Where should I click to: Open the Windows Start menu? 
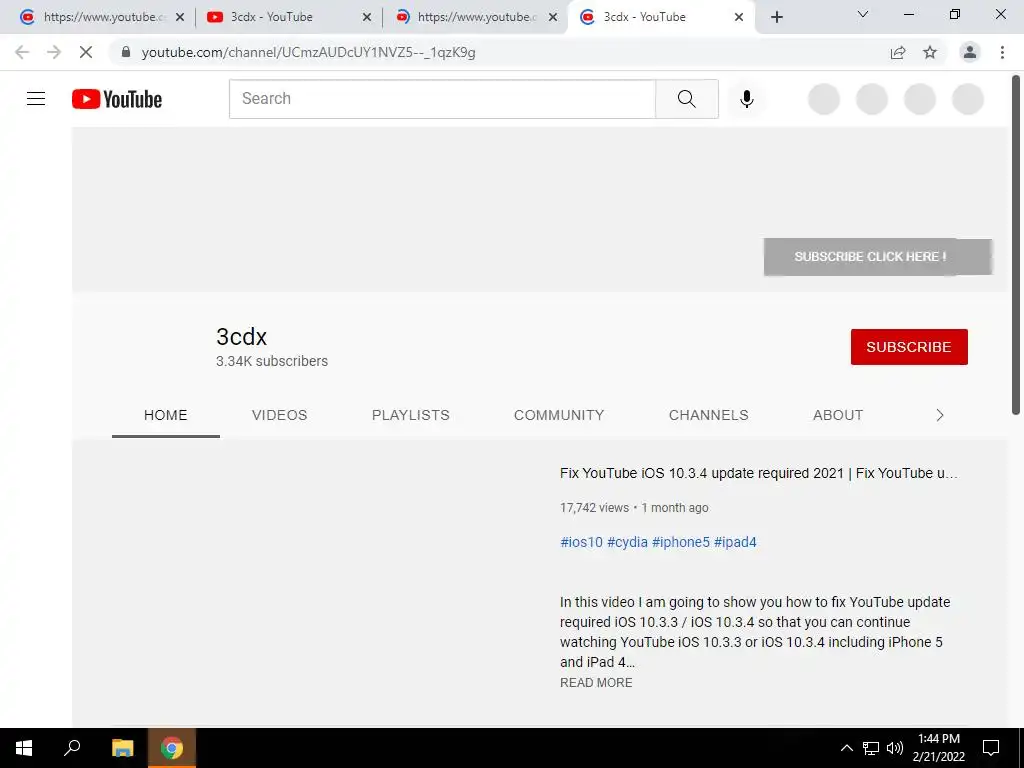(x=24, y=748)
